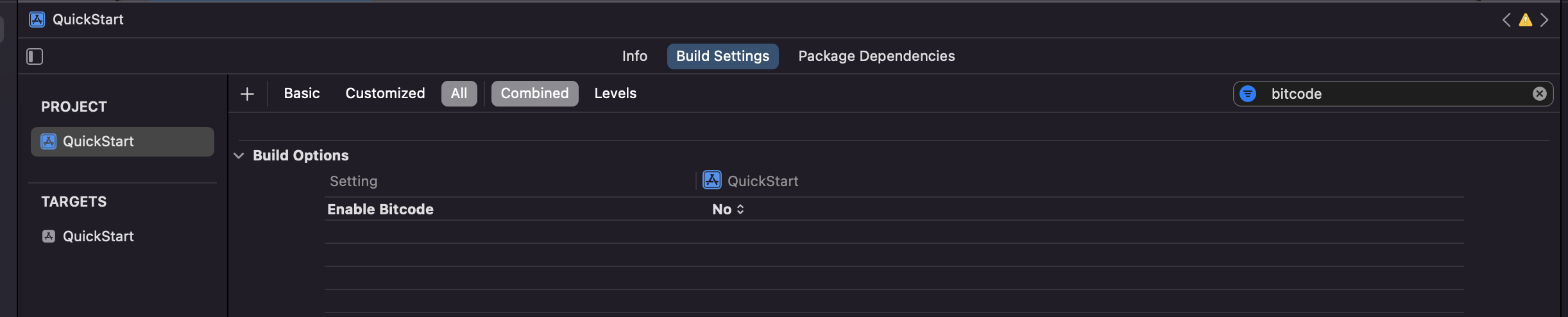The image size is (1568, 317).
Task: Click the QuickStart icon in title bar
Action: pyautogui.click(x=37, y=19)
